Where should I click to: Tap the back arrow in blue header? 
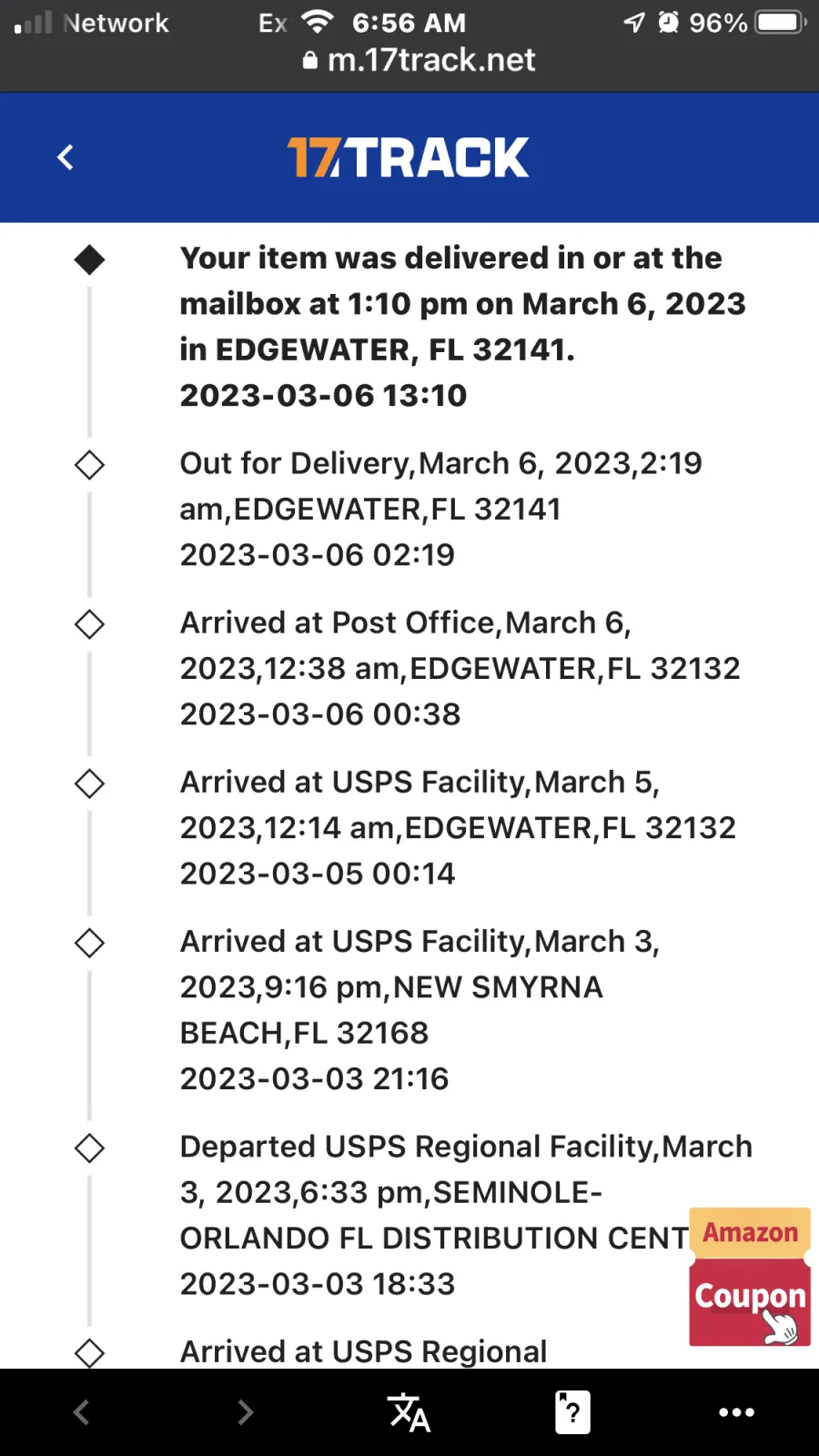pyautogui.click(x=66, y=157)
